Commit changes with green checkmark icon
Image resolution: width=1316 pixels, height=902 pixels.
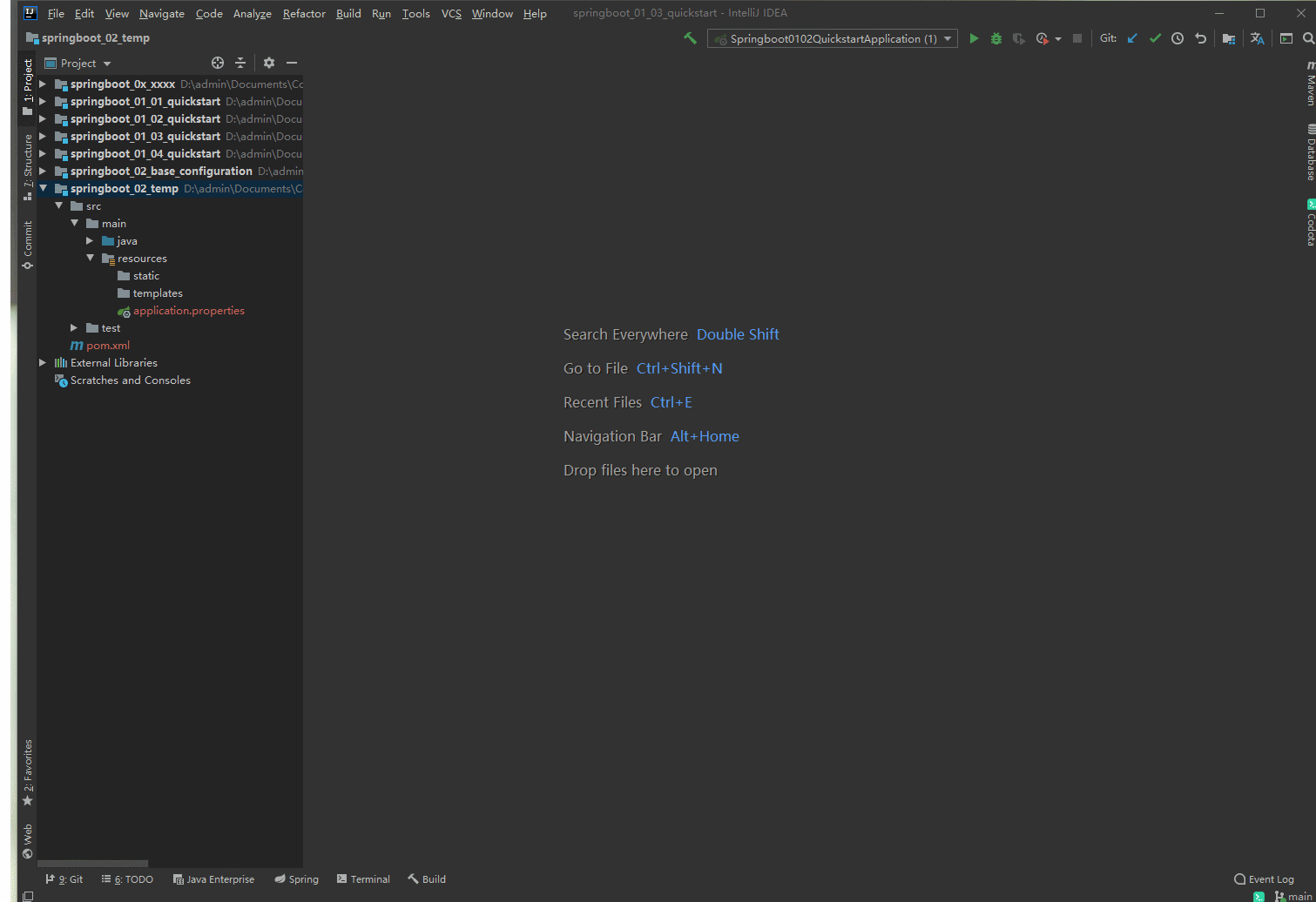tap(1155, 38)
